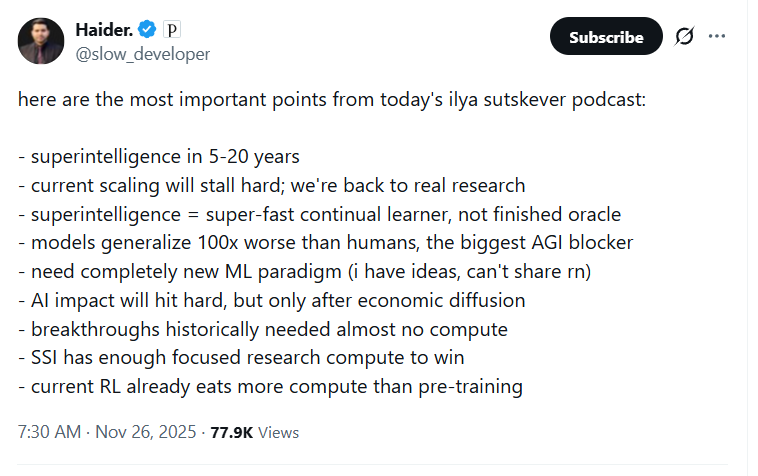
Task: Click the blue verified checkmark badge
Action: pyautogui.click(x=147, y=29)
